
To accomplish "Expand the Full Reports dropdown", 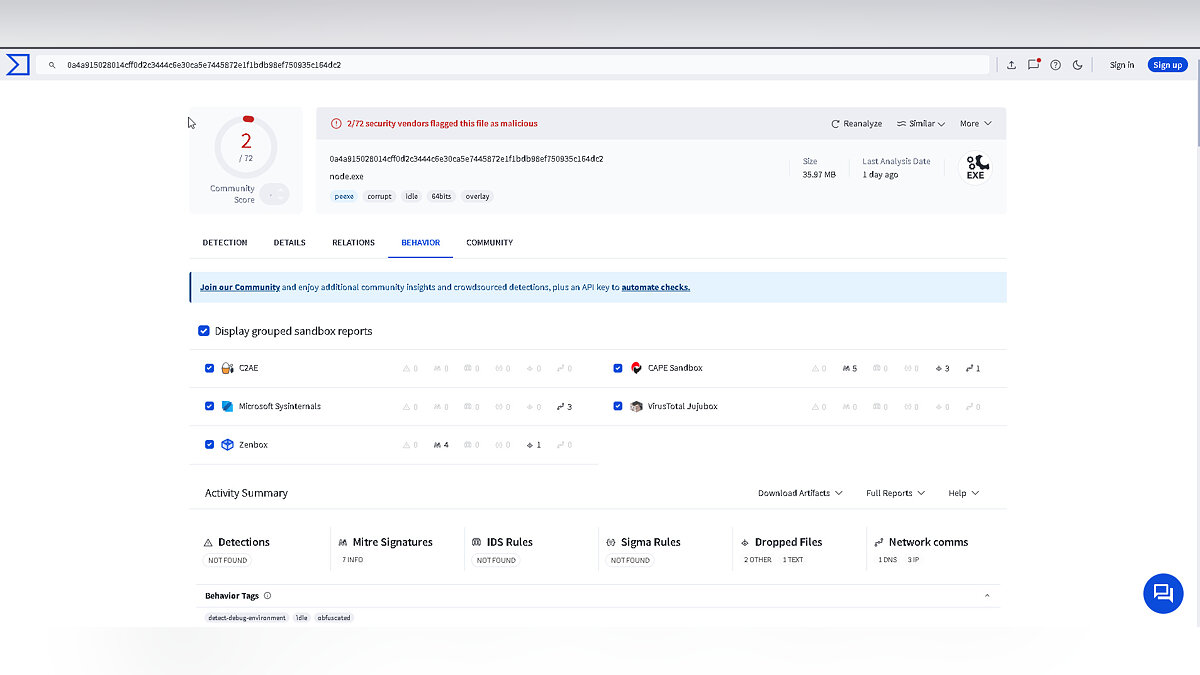I will (895, 493).
